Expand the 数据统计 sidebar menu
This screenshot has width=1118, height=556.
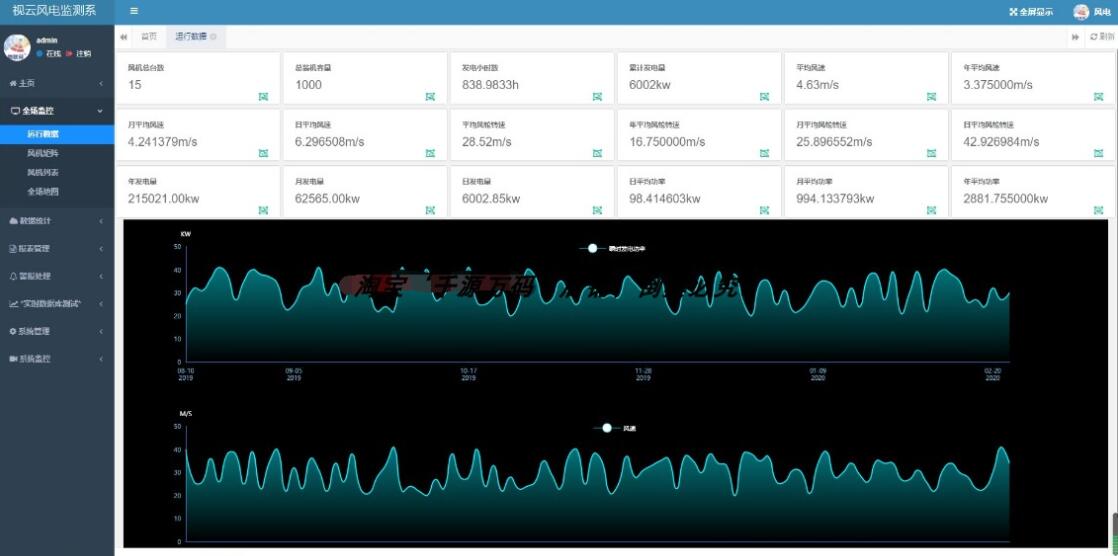pos(57,221)
